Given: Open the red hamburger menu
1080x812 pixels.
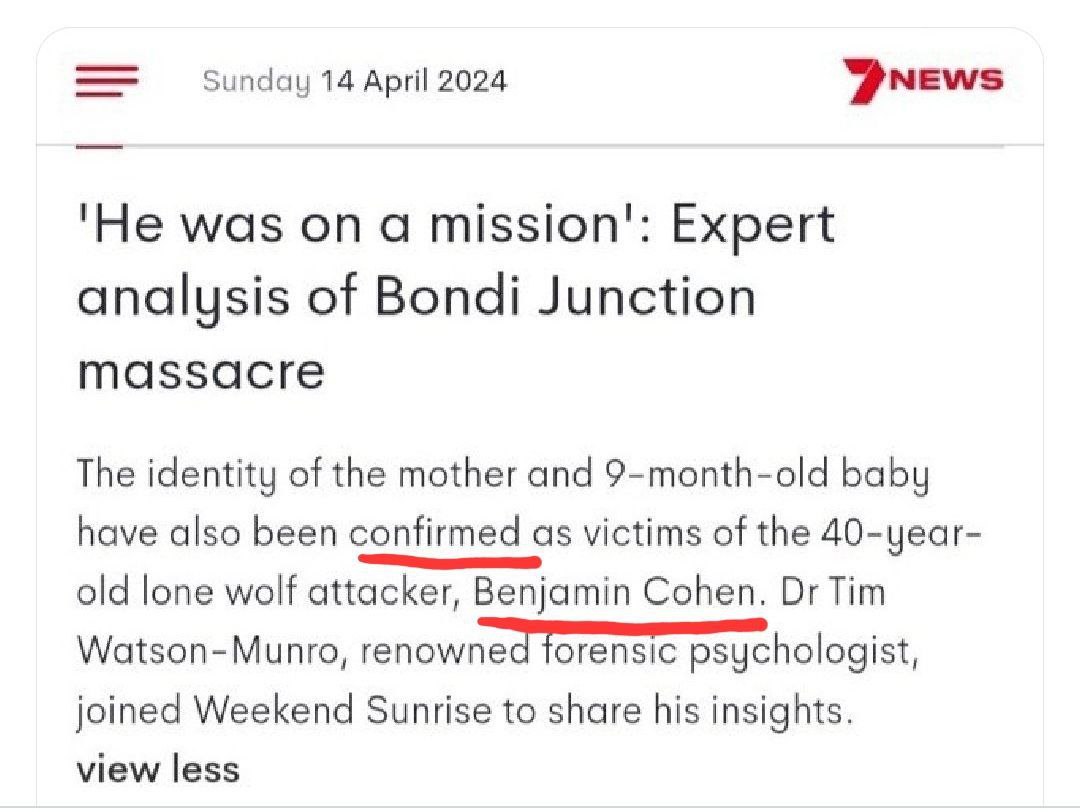Looking at the screenshot, I should pos(106,81).
